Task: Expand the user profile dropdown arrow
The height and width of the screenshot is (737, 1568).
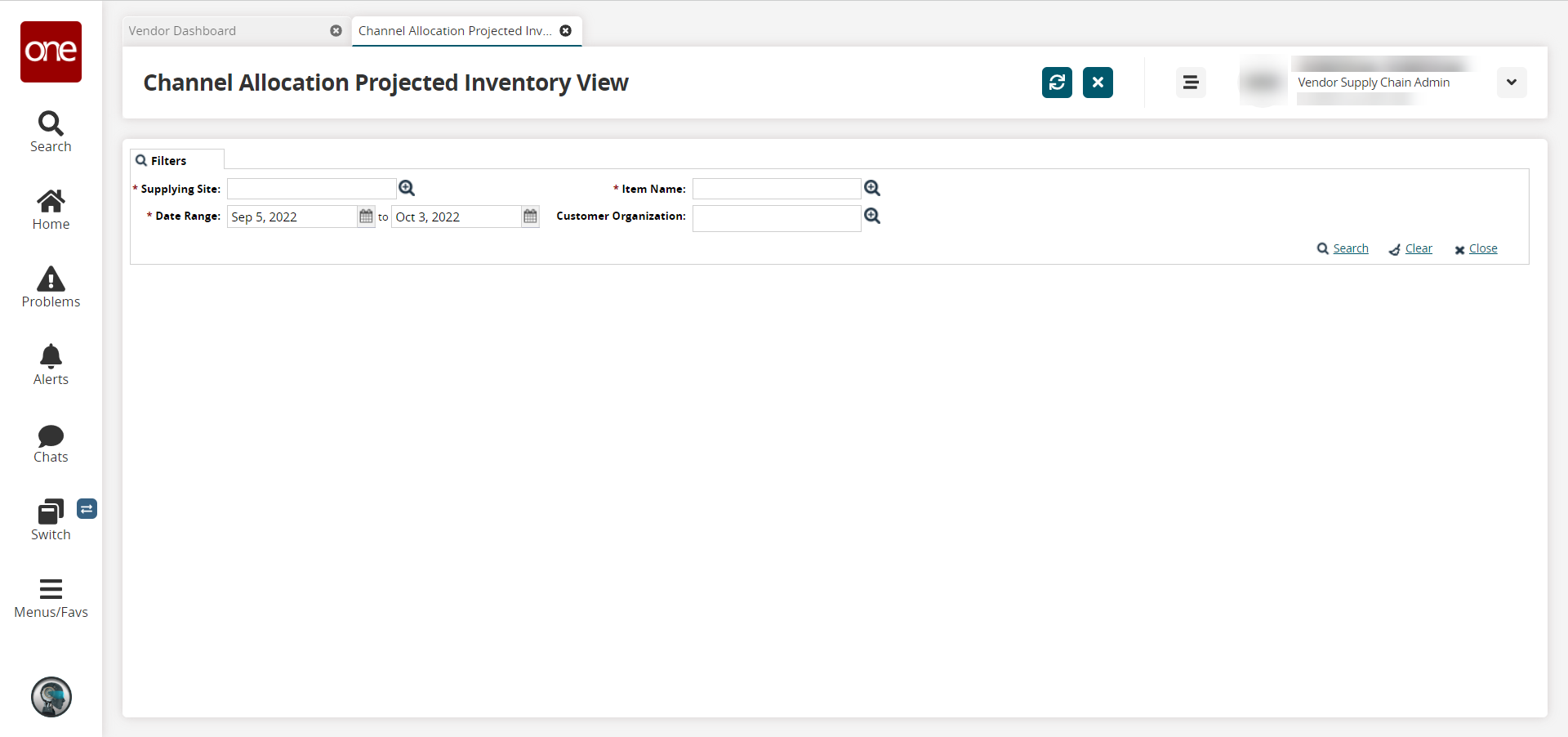Action: coord(1512,83)
